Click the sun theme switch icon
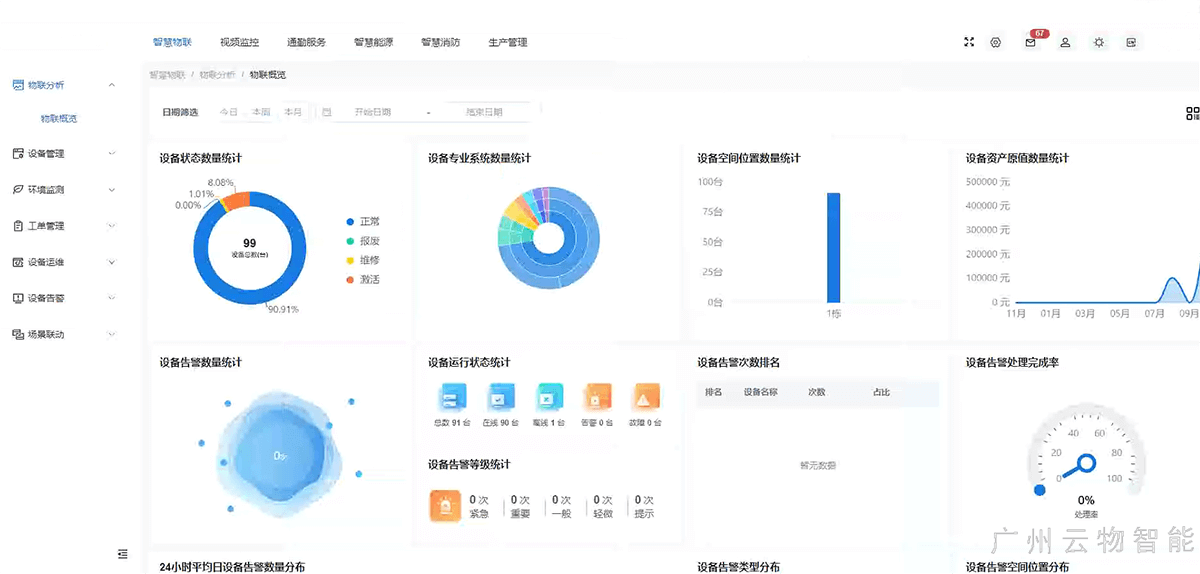 point(1099,42)
